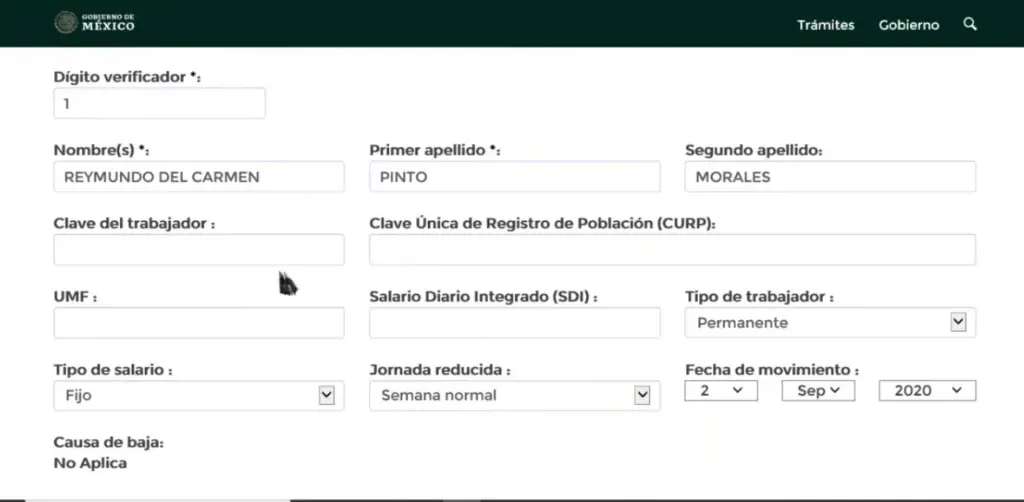Click the arrow icon of Semana normal
Screen dimensions: 1024x502
[642, 395]
